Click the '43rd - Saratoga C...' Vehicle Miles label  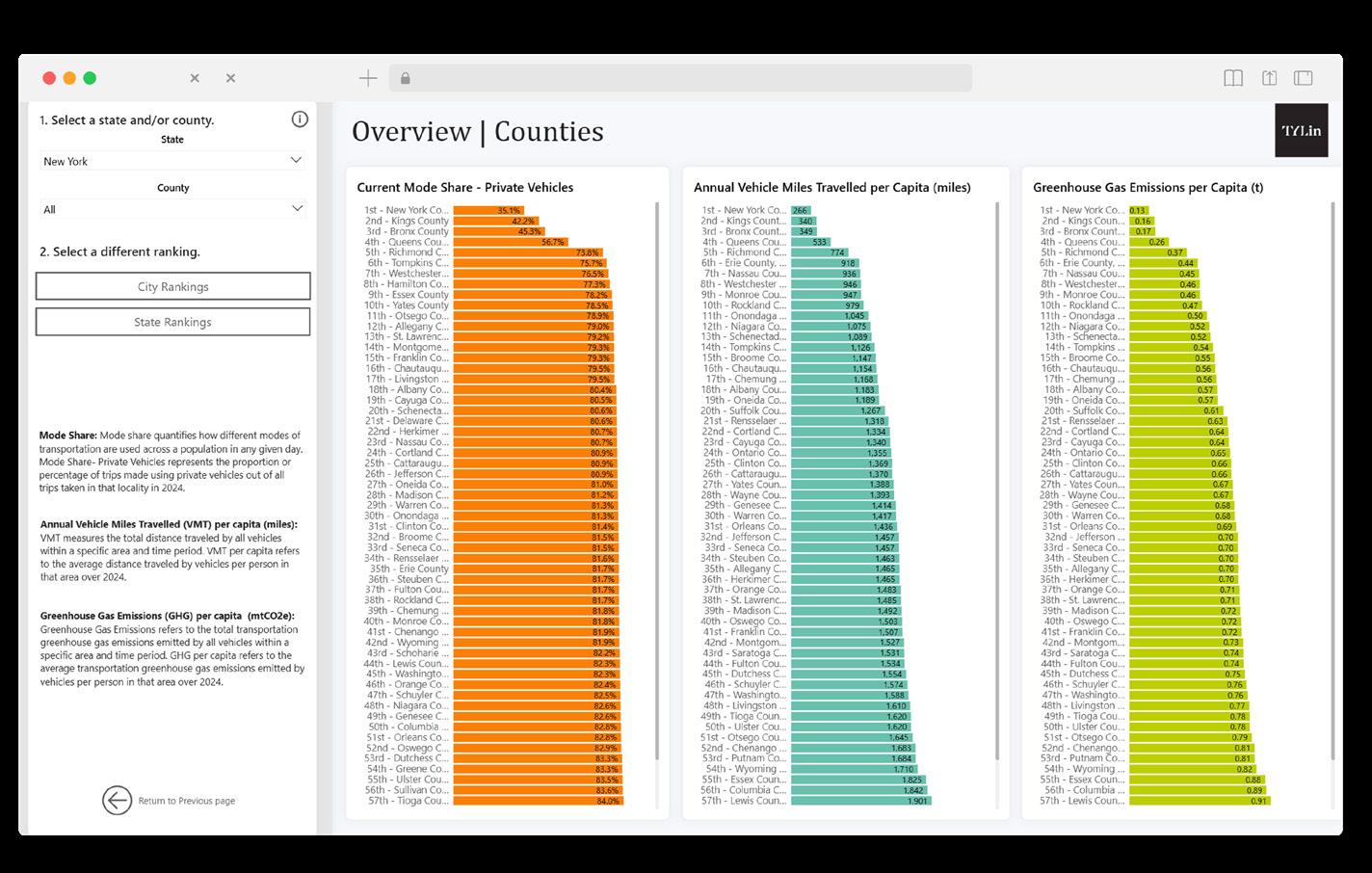click(743, 653)
